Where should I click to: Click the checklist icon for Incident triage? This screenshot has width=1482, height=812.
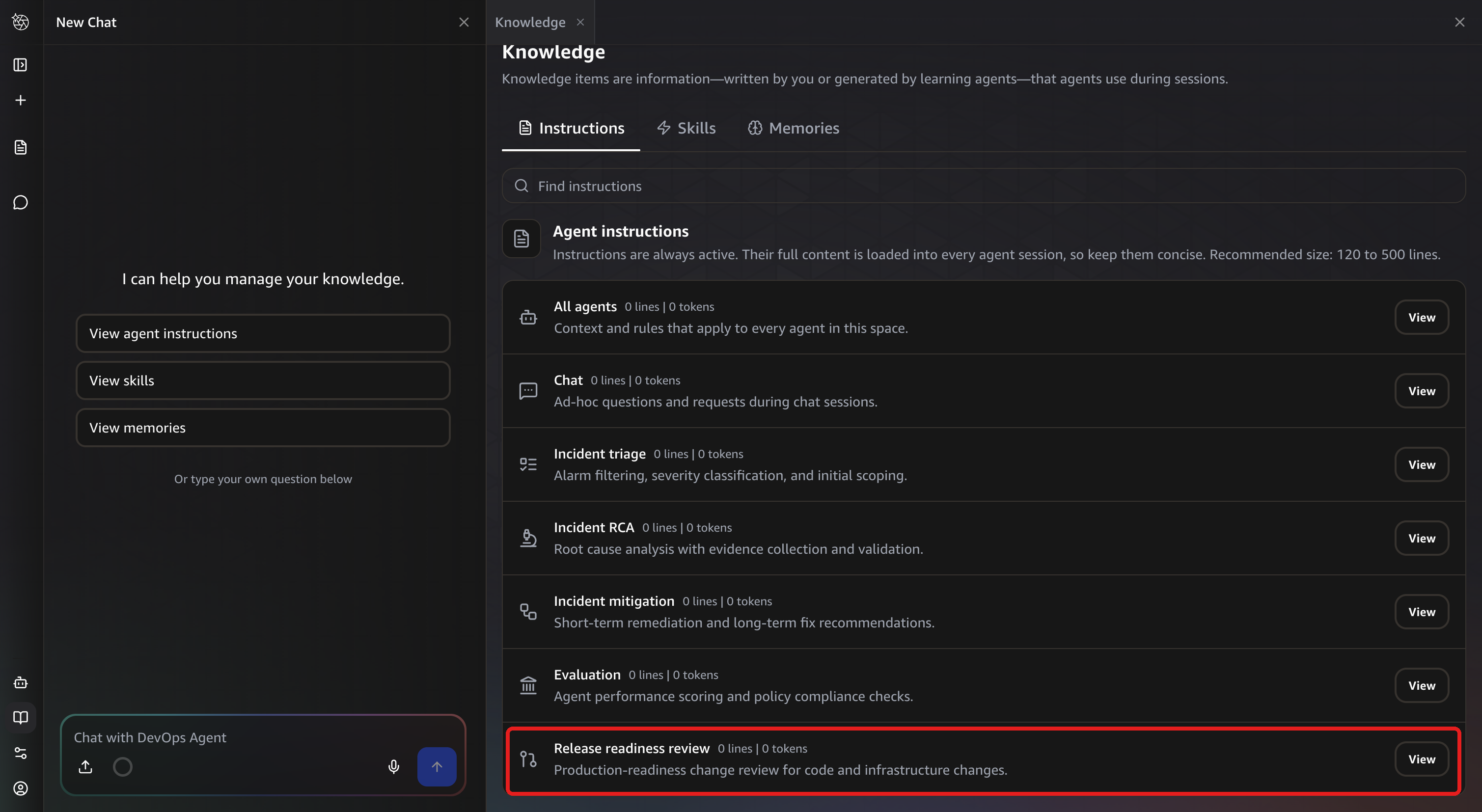528,464
